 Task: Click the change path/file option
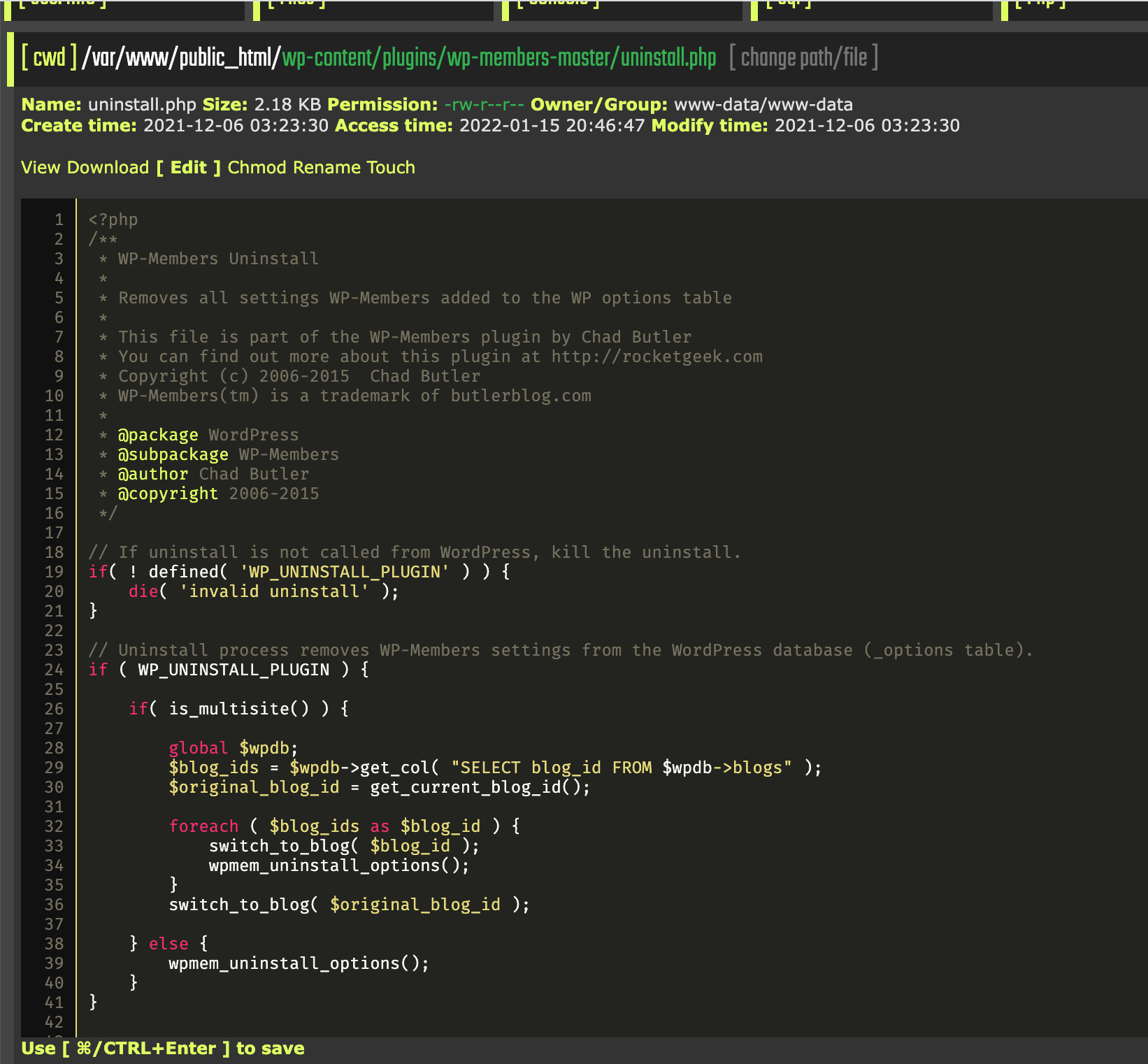[x=803, y=58]
